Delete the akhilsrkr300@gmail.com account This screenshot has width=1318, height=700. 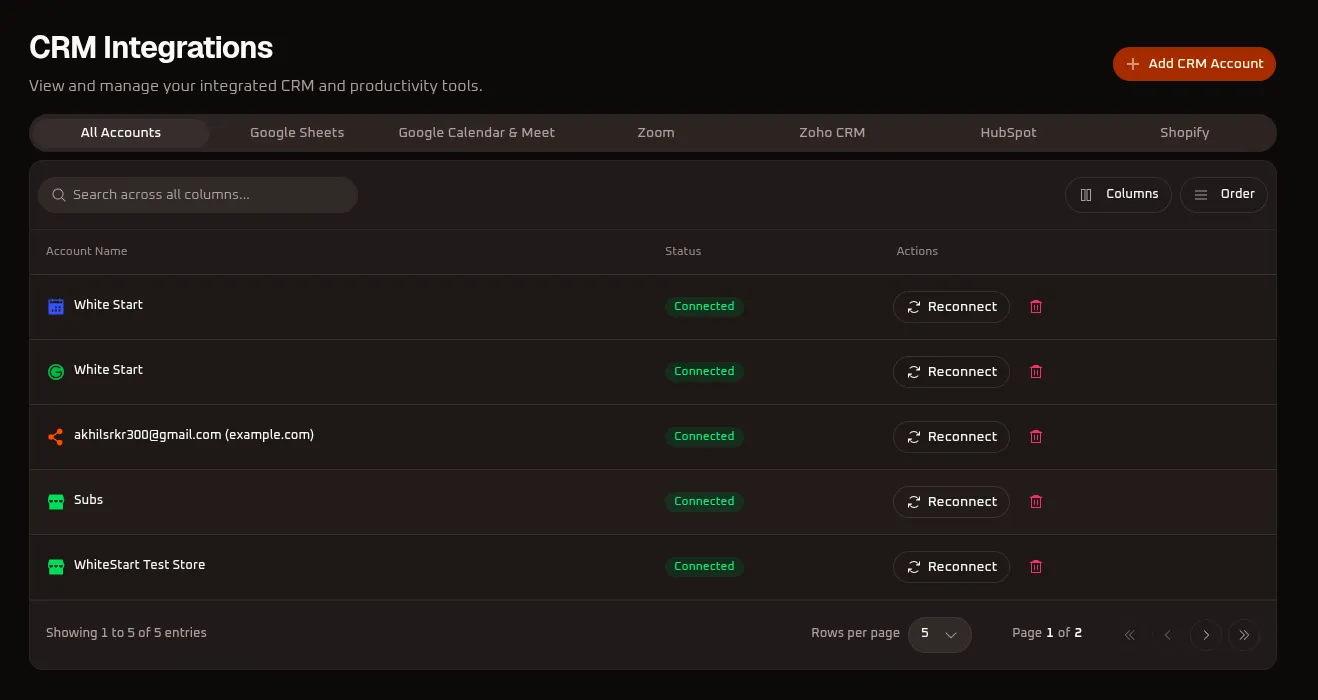(x=1036, y=437)
